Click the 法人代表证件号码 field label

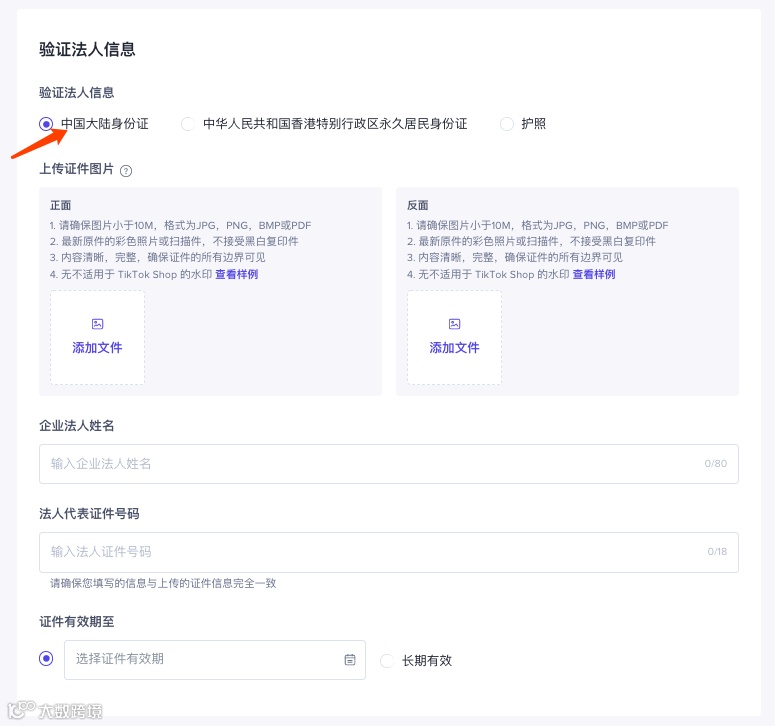(x=89, y=514)
